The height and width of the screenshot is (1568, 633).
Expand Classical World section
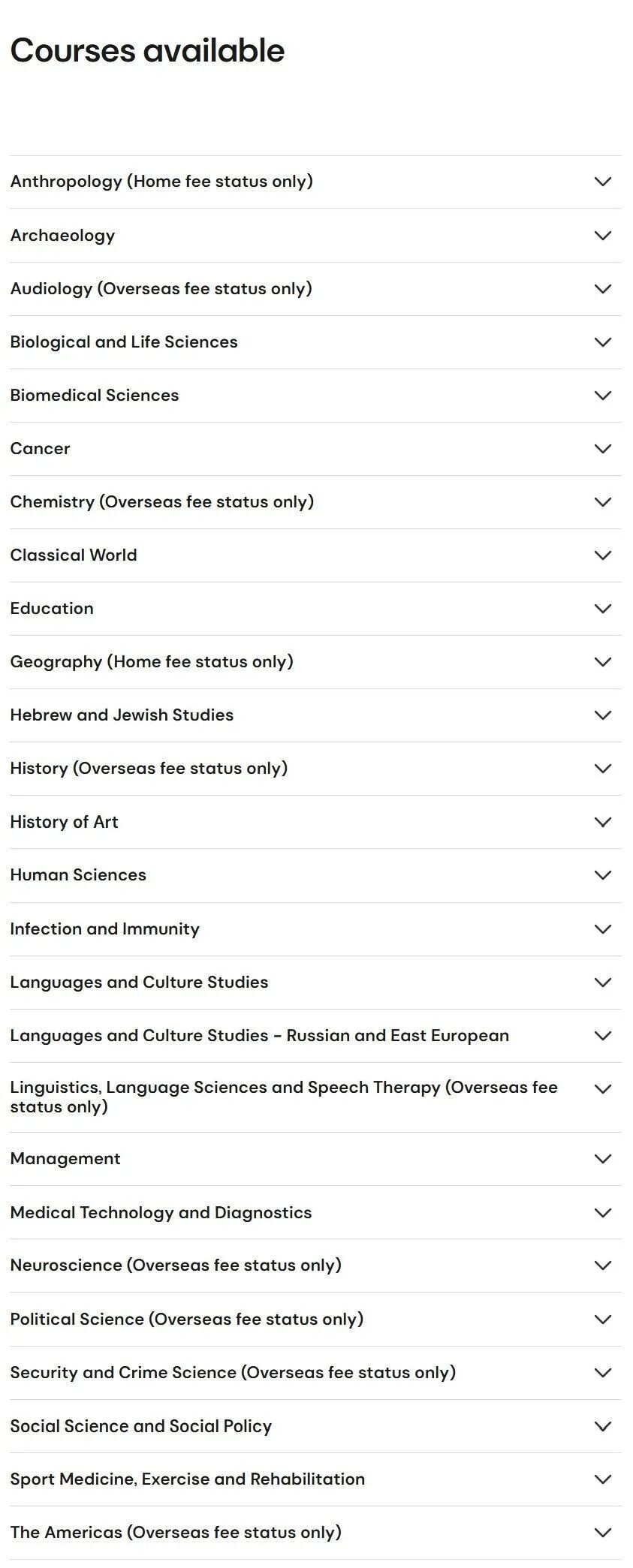point(315,555)
